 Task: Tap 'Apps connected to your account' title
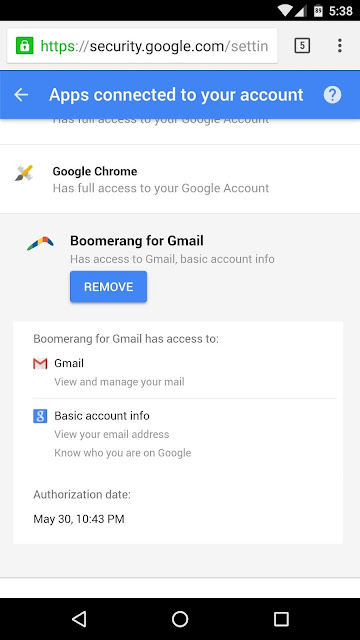176,95
